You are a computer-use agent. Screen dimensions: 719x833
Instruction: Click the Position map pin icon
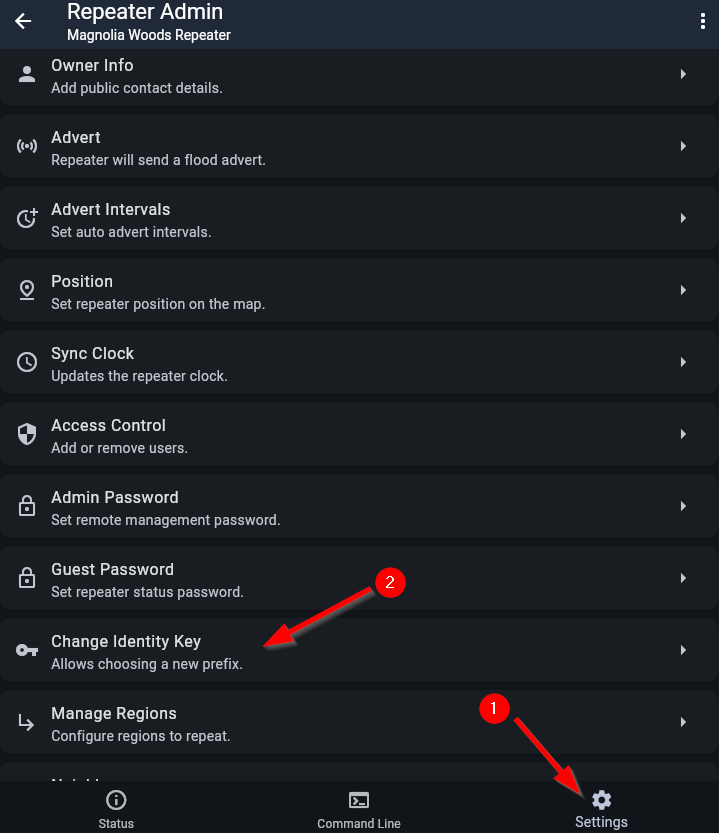(27, 289)
